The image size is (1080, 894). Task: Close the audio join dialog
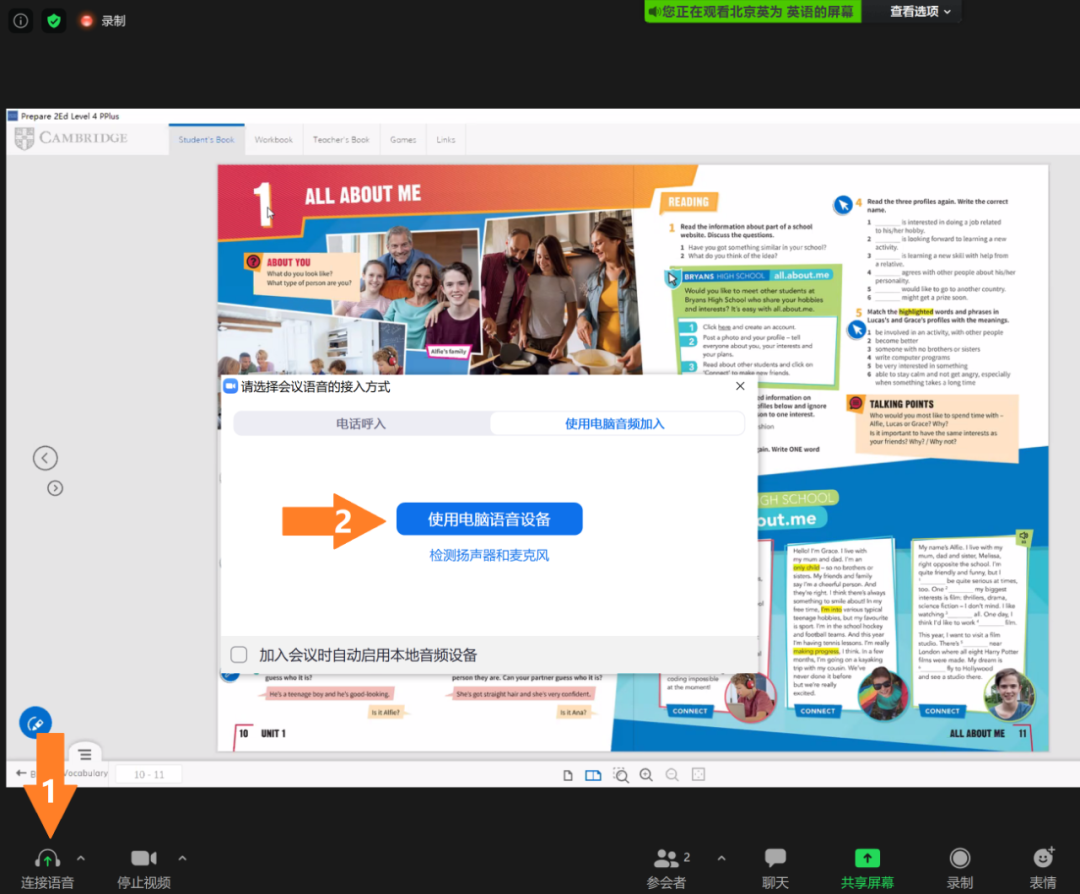pos(740,386)
